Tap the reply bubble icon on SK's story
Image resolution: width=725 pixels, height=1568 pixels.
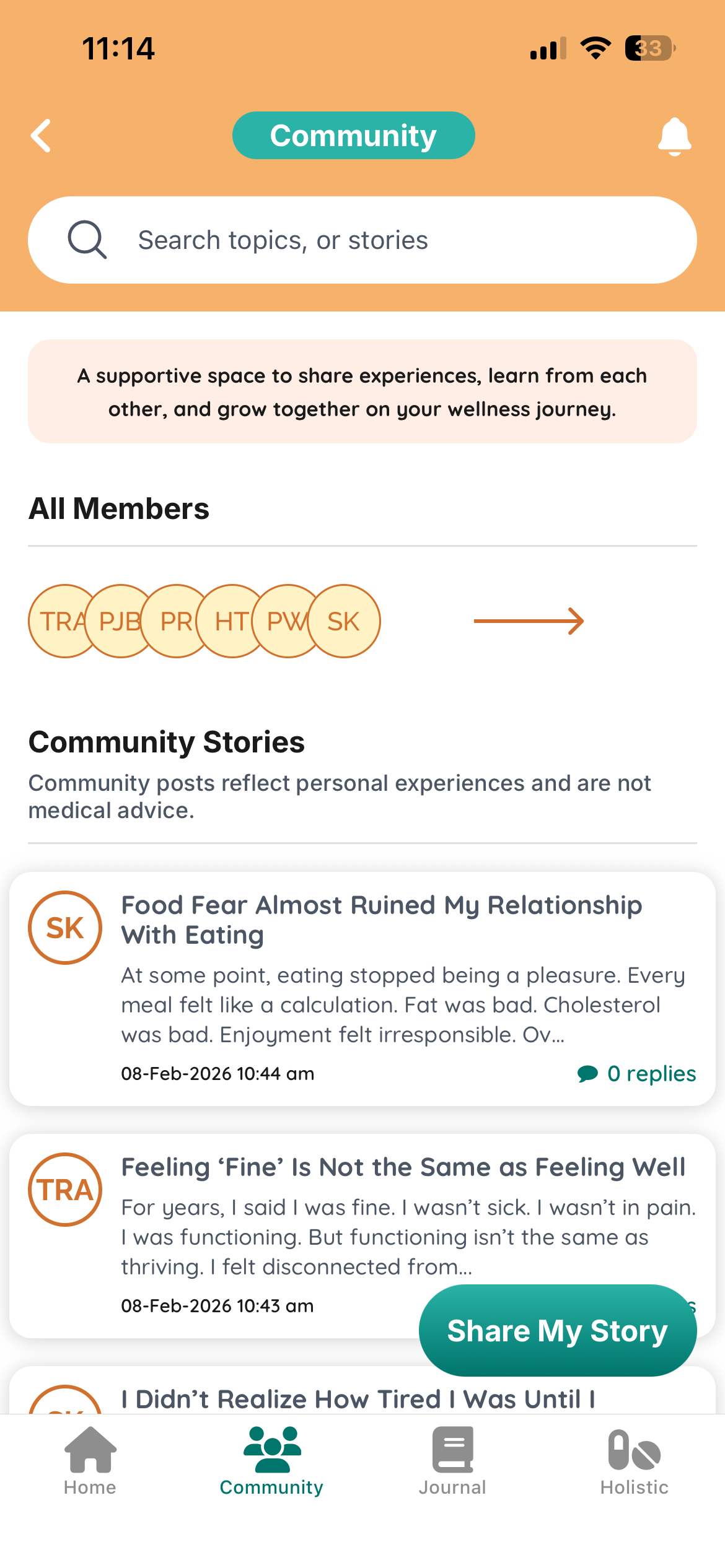click(587, 1073)
